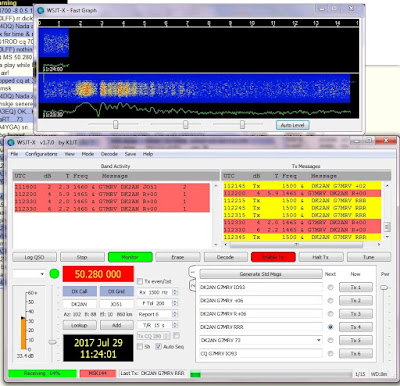Screen dimensions: 400x386
Task: Select the Next radio for Tx 1 message
Action: 330,287
